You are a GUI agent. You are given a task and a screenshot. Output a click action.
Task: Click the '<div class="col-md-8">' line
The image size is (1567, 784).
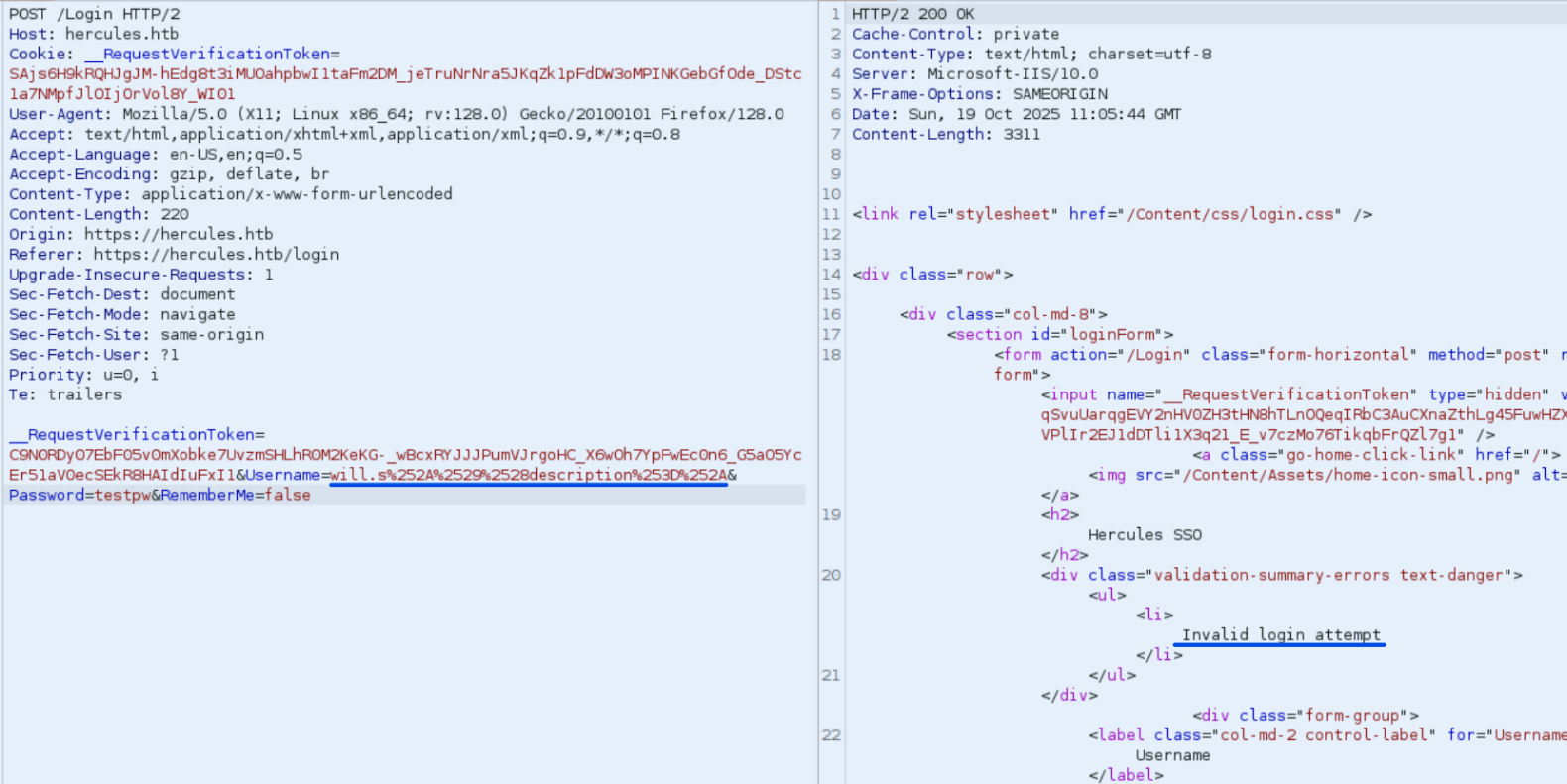click(1004, 314)
